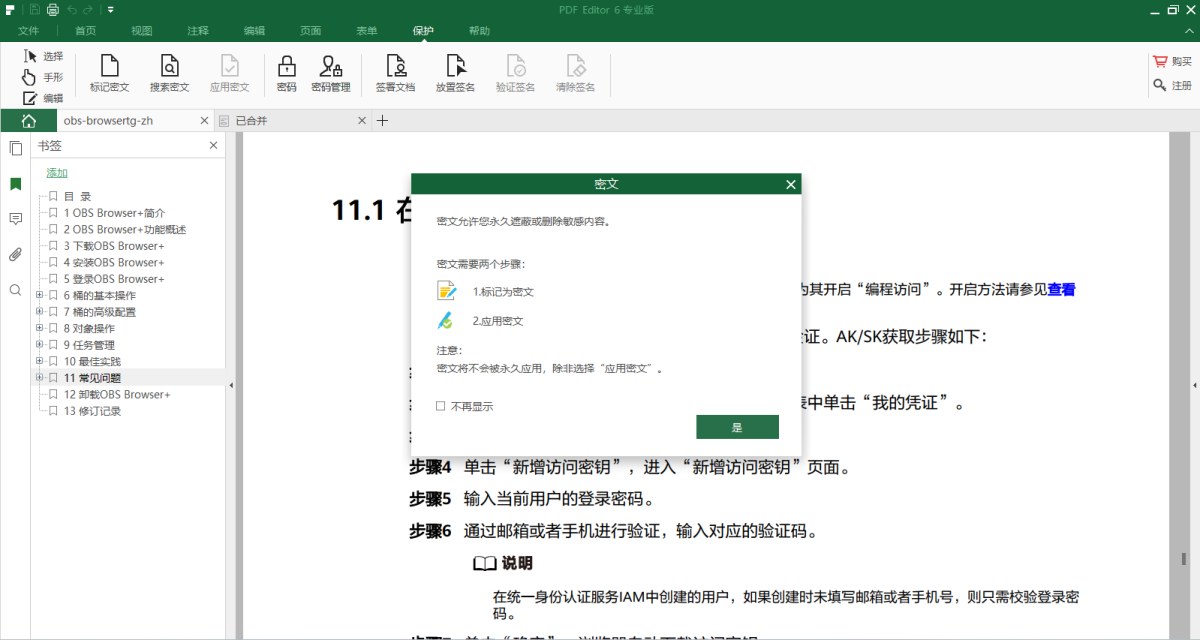Open the attachments paperclip sidebar icon
Screen dimensions: 1200x640
tap(15, 254)
